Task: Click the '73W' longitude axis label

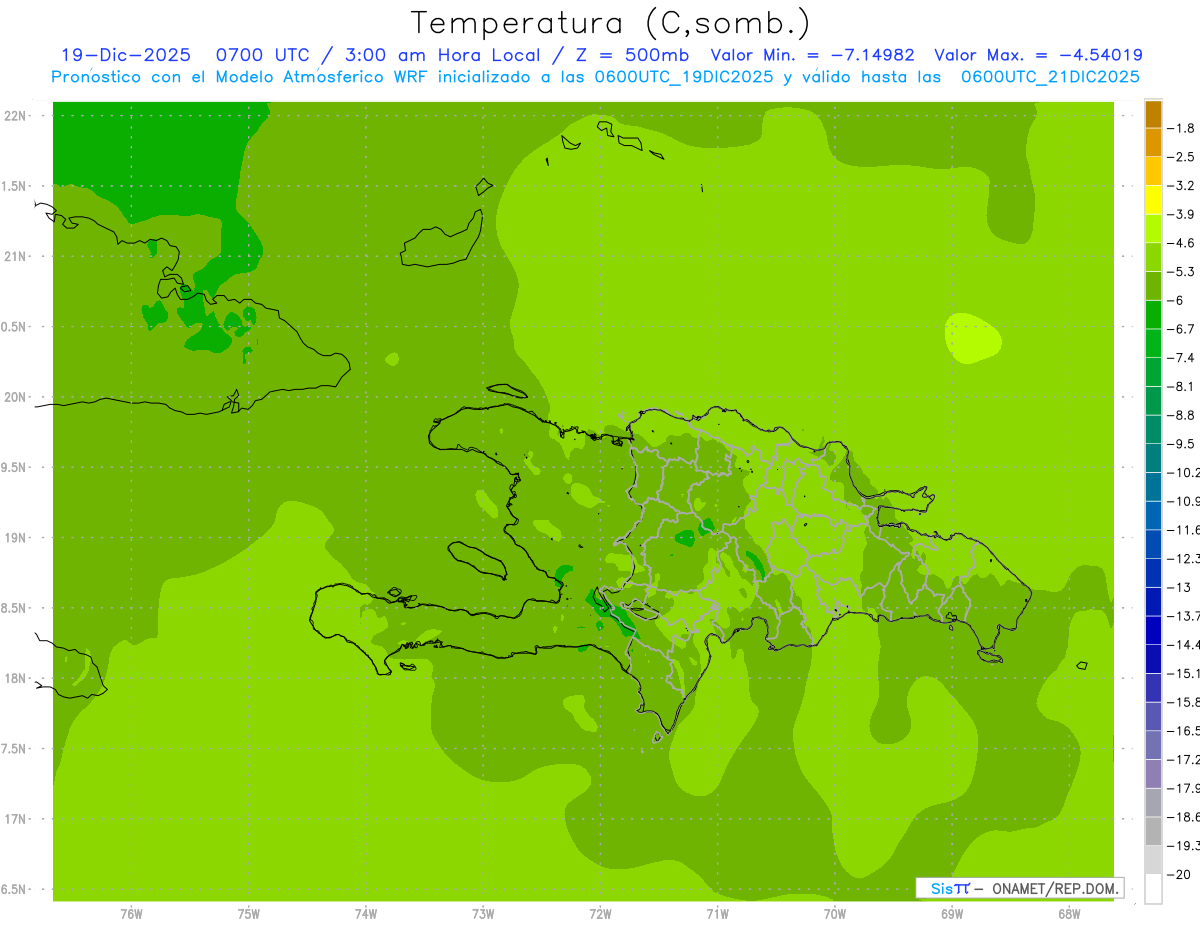Action: pos(483,914)
